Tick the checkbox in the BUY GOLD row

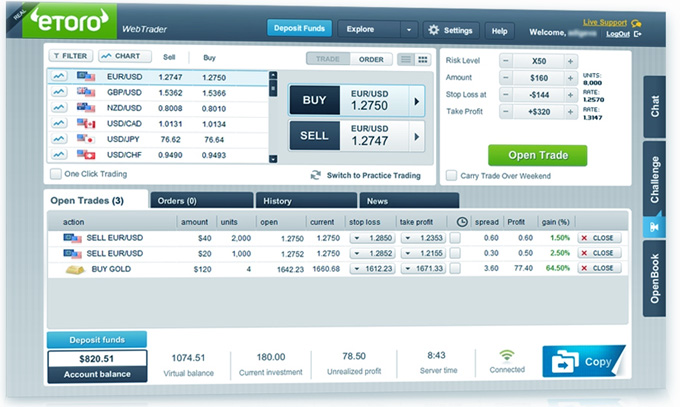(x=455, y=269)
